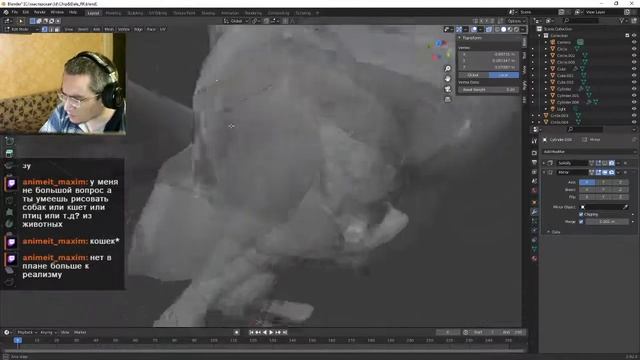Select Global transform space button
Image resolution: width=640 pixels, height=360 pixels.
473,75
